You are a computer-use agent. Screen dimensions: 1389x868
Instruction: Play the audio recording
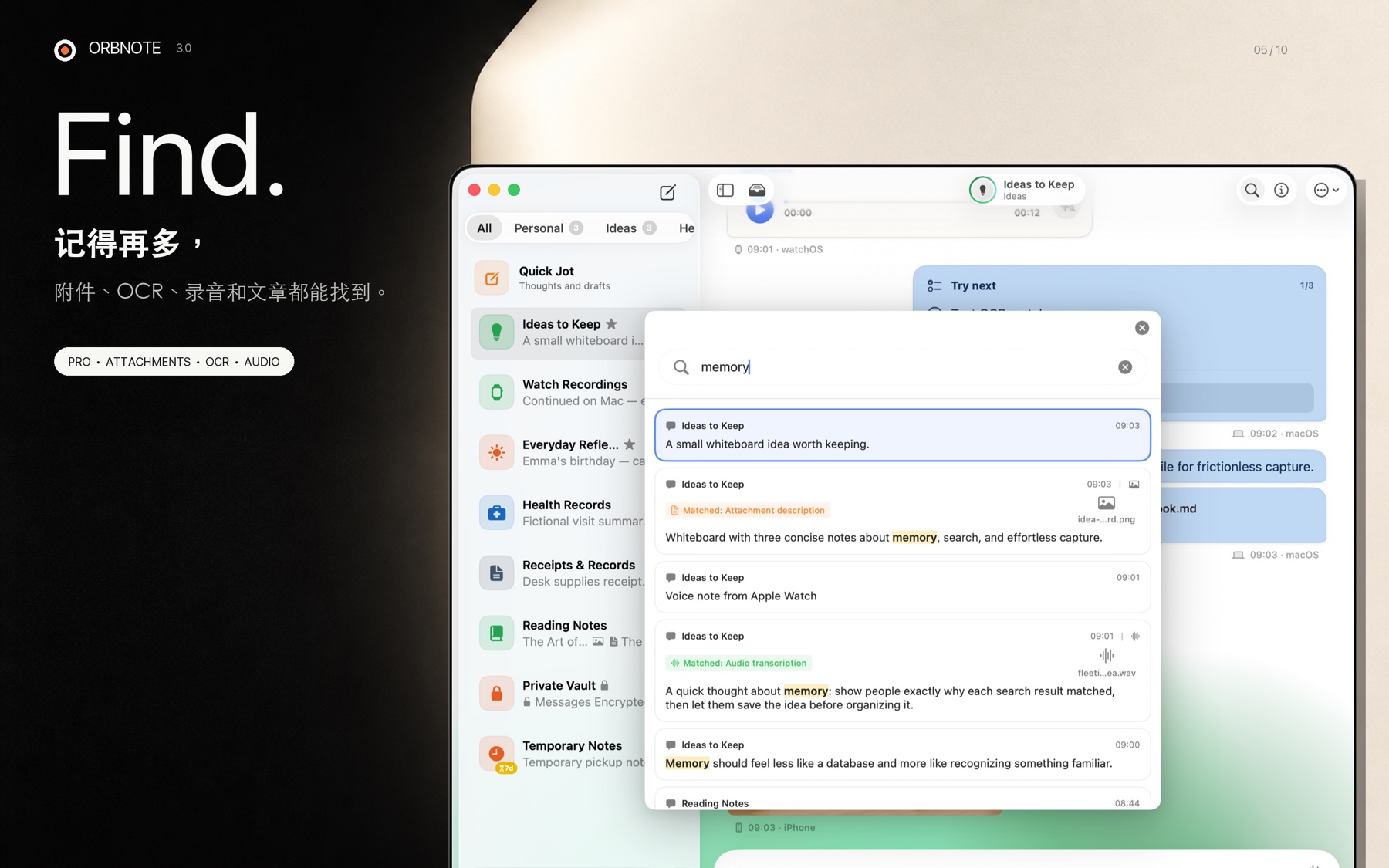[x=759, y=210]
